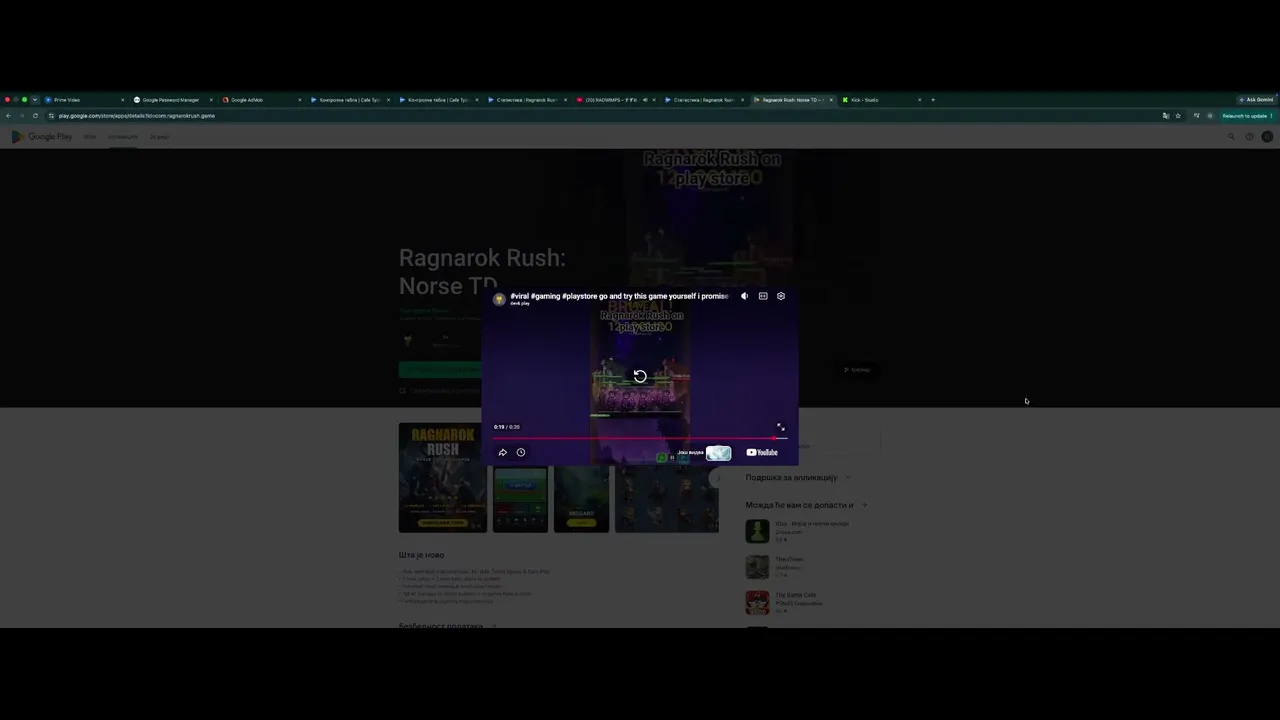Seek on the red video progress bar
This screenshot has height=720, width=1280.
click(x=640, y=438)
